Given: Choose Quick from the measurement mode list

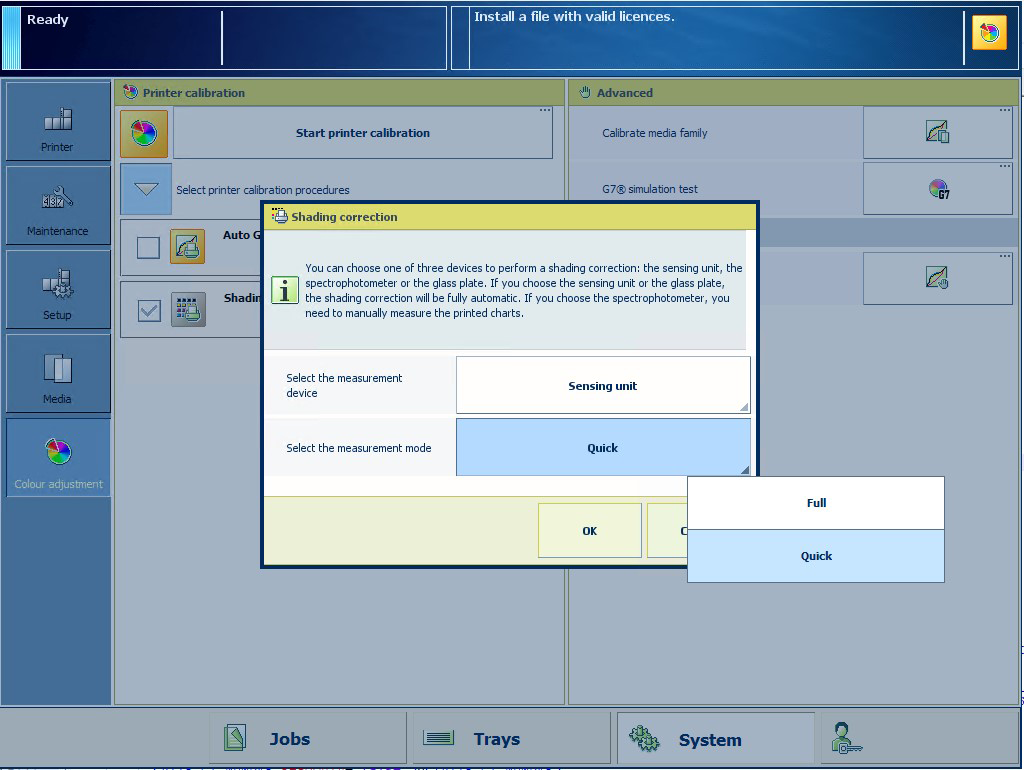Looking at the screenshot, I should [816, 556].
